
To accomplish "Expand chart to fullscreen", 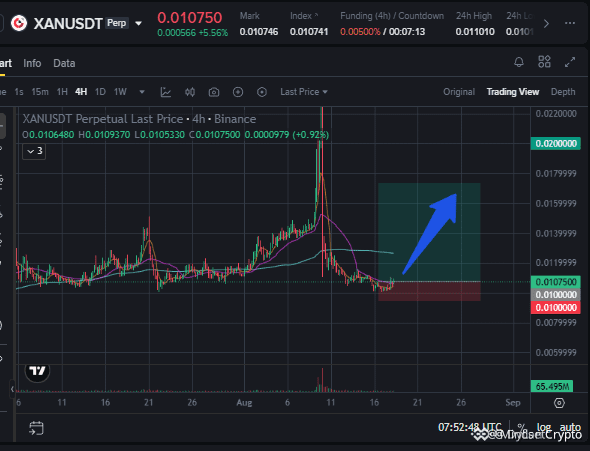I will pos(570,62).
